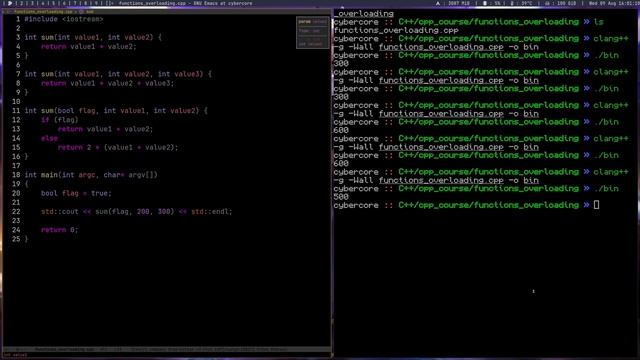Click the 100 GiB disk indicator
Image resolution: width=640 pixels, height=360 pixels.
coord(560,3)
